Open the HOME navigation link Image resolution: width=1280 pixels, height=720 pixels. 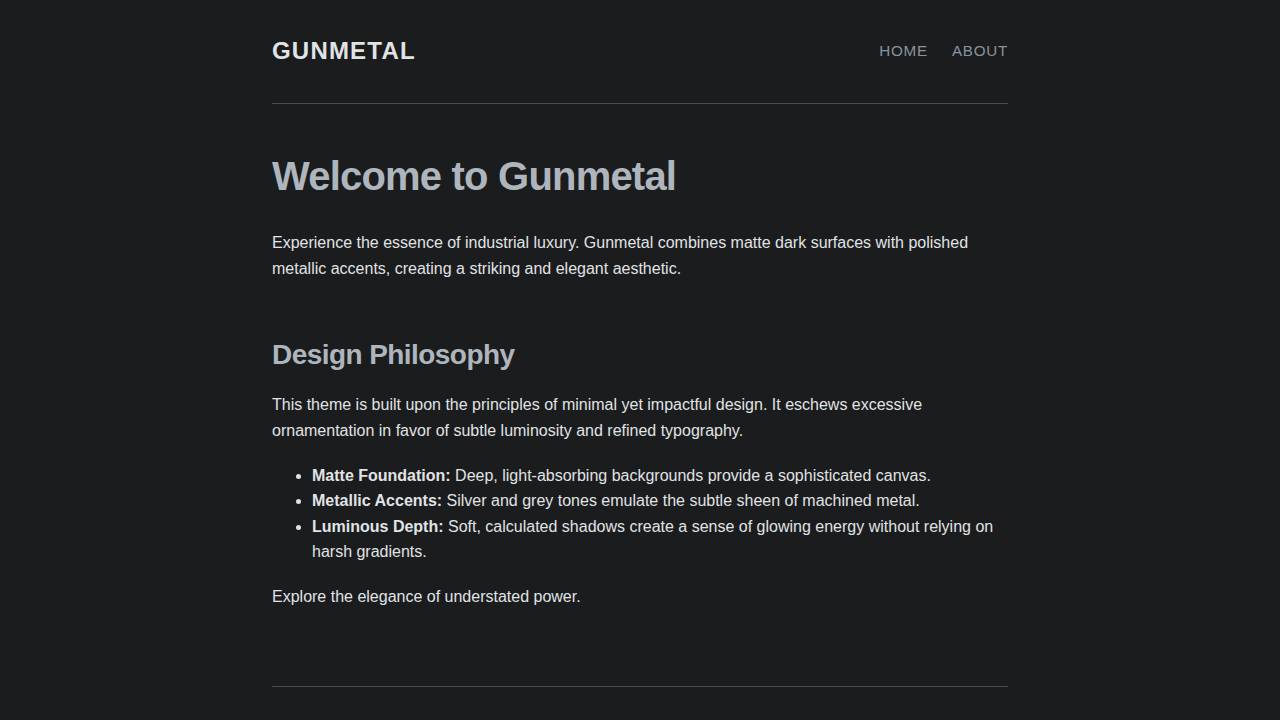click(x=902, y=51)
